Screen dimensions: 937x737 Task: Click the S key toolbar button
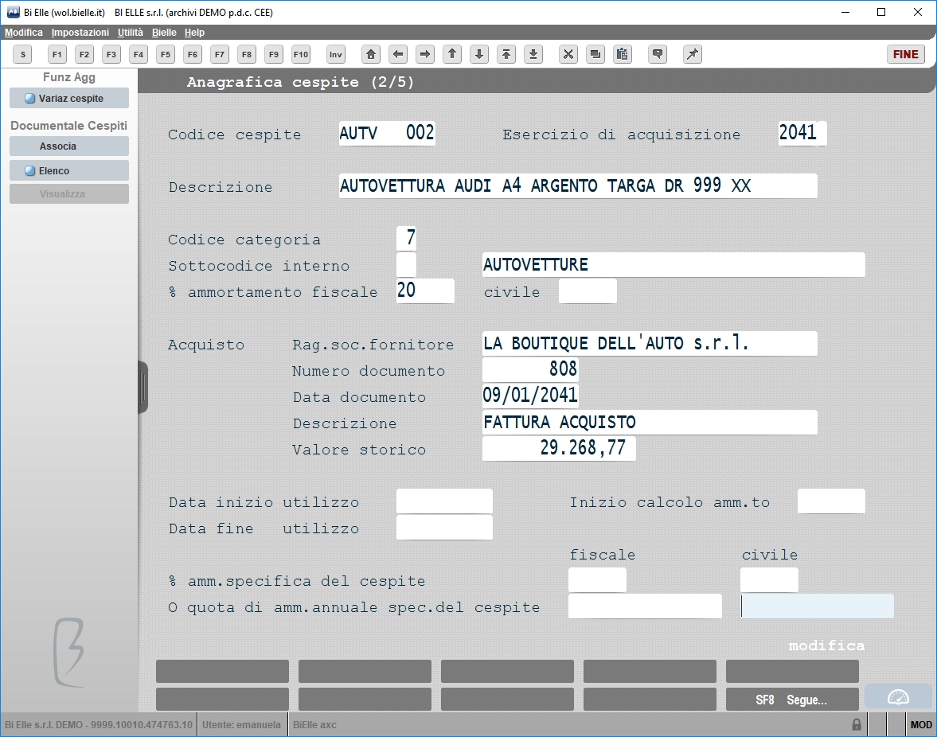point(23,54)
